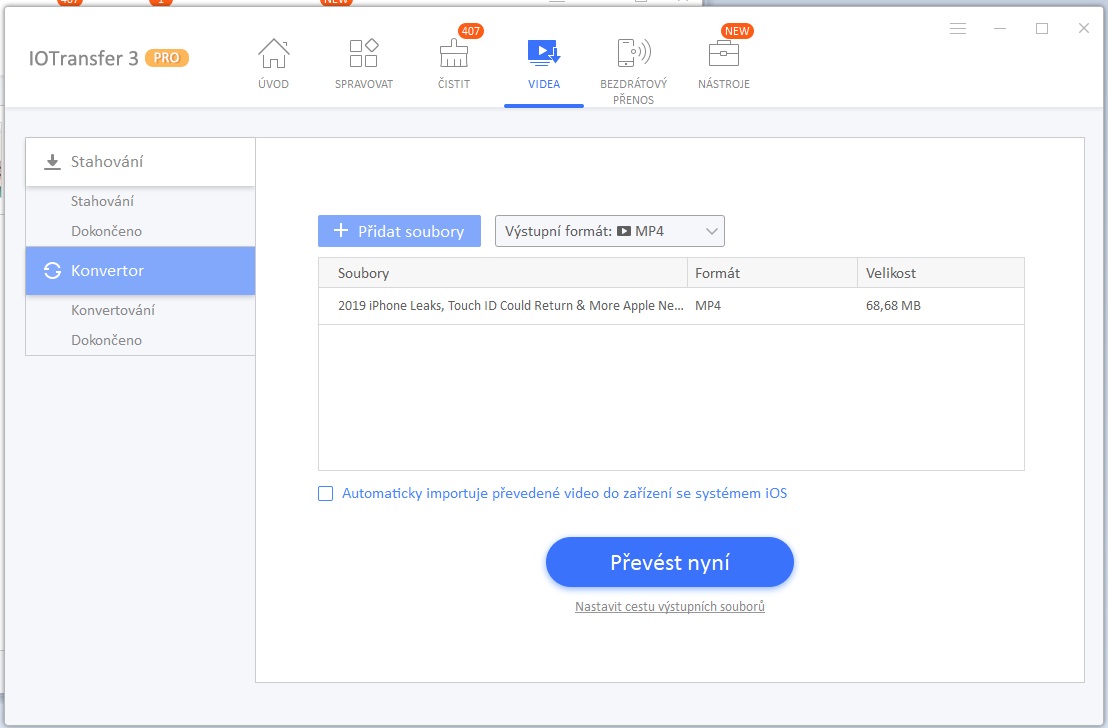Open the Čistit broom icon
This screenshot has height=728, width=1108.
pos(454,53)
